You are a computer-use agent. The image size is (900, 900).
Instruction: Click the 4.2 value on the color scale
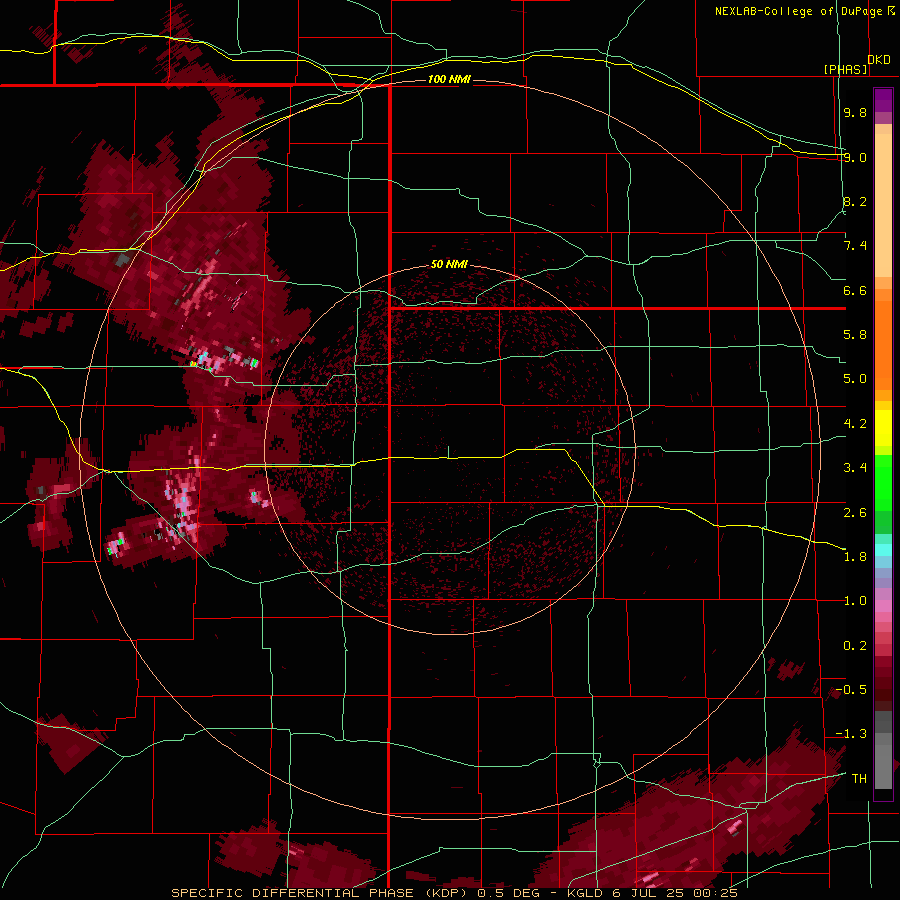(855, 424)
